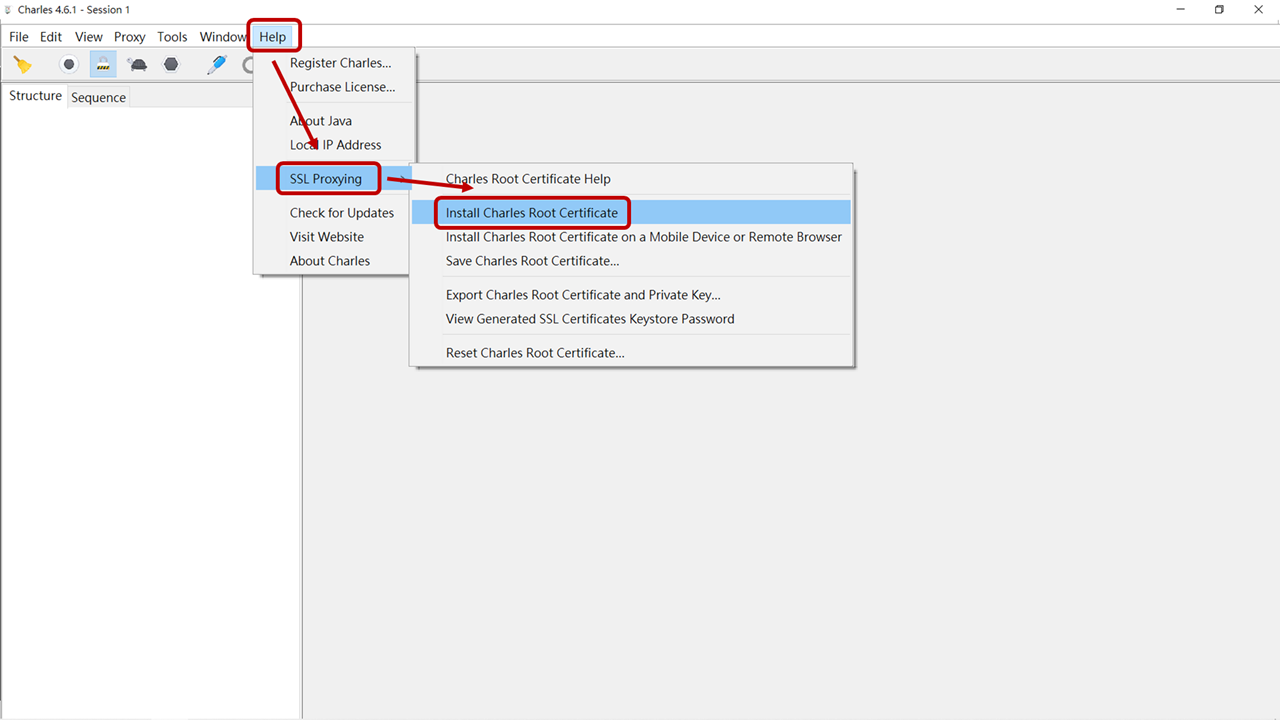Image resolution: width=1280 pixels, height=720 pixels.
Task: Click Export Charles Root Certificate and Private Key
Action: tap(583, 295)
